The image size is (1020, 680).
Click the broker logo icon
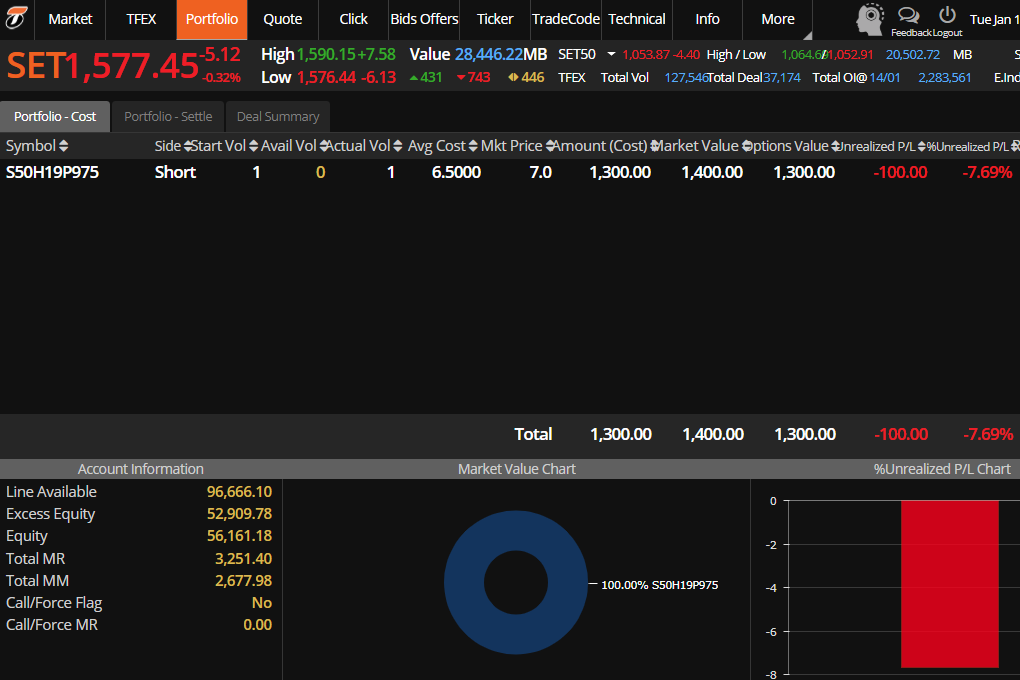(x=16, y=18)
